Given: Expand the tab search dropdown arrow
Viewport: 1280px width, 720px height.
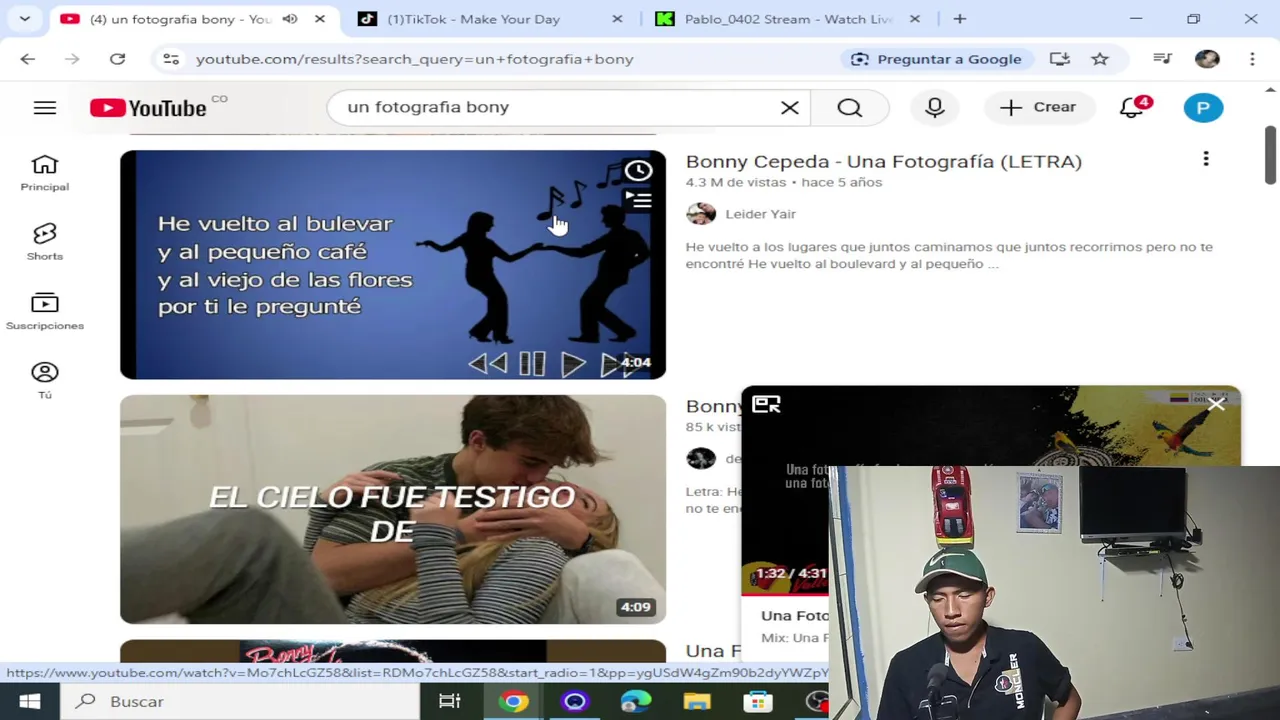Looking at the screenshot, I should click(x=24, y=19).
